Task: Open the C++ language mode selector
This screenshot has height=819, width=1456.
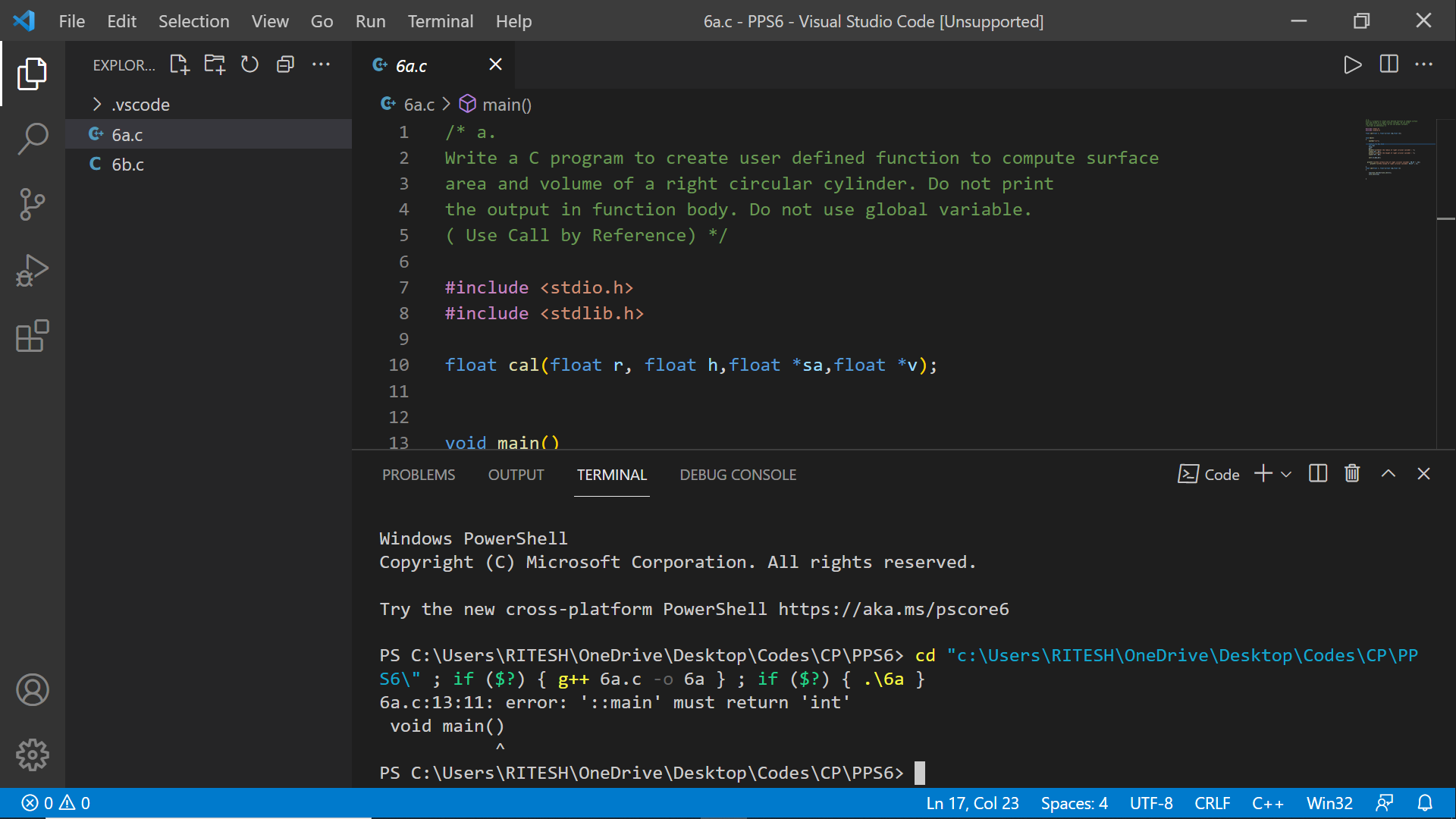Action: [x=1267, y=803]
